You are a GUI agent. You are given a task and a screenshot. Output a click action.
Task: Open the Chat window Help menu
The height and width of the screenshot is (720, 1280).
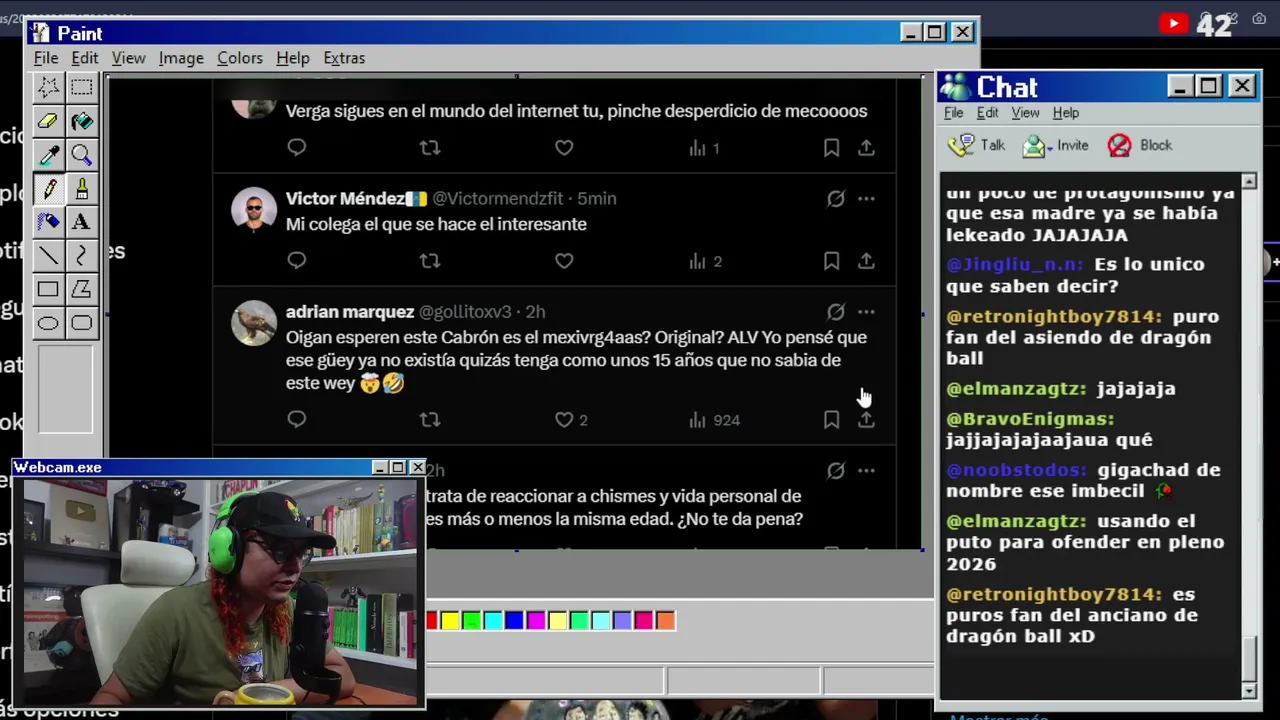[x=1066, y=113]
